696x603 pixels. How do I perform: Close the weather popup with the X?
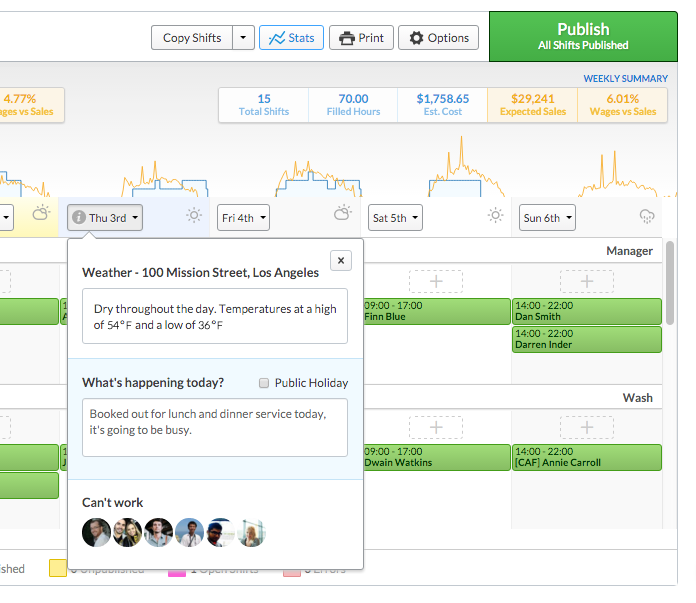340,261
